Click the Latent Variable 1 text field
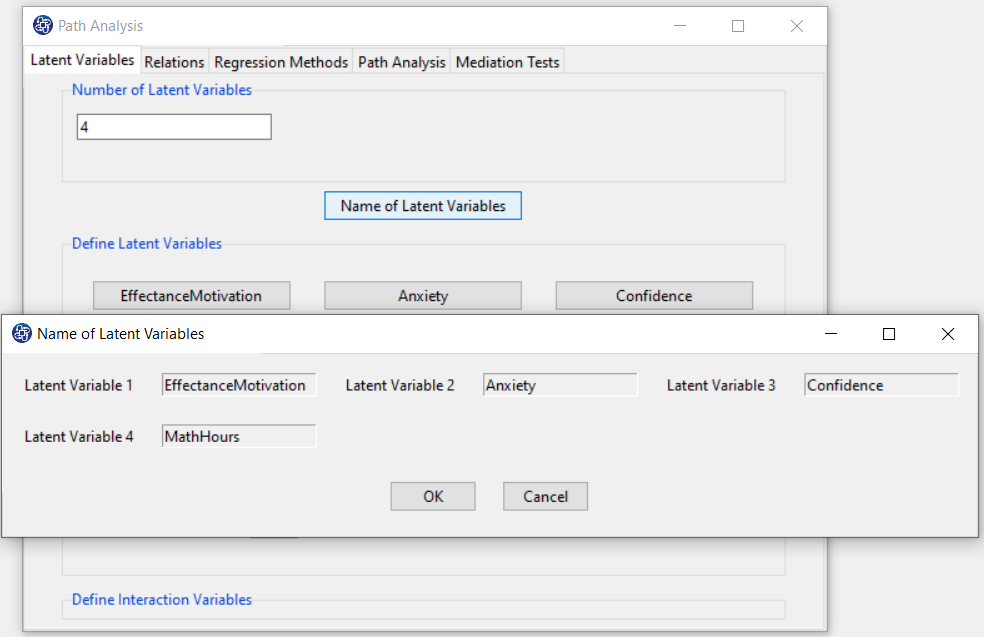 pyautogui.click(x=239, y=385)
